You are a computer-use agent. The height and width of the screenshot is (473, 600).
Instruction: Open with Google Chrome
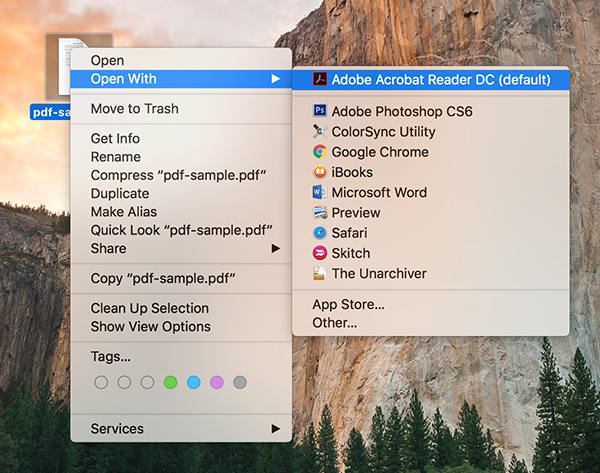tap(430, 152)
